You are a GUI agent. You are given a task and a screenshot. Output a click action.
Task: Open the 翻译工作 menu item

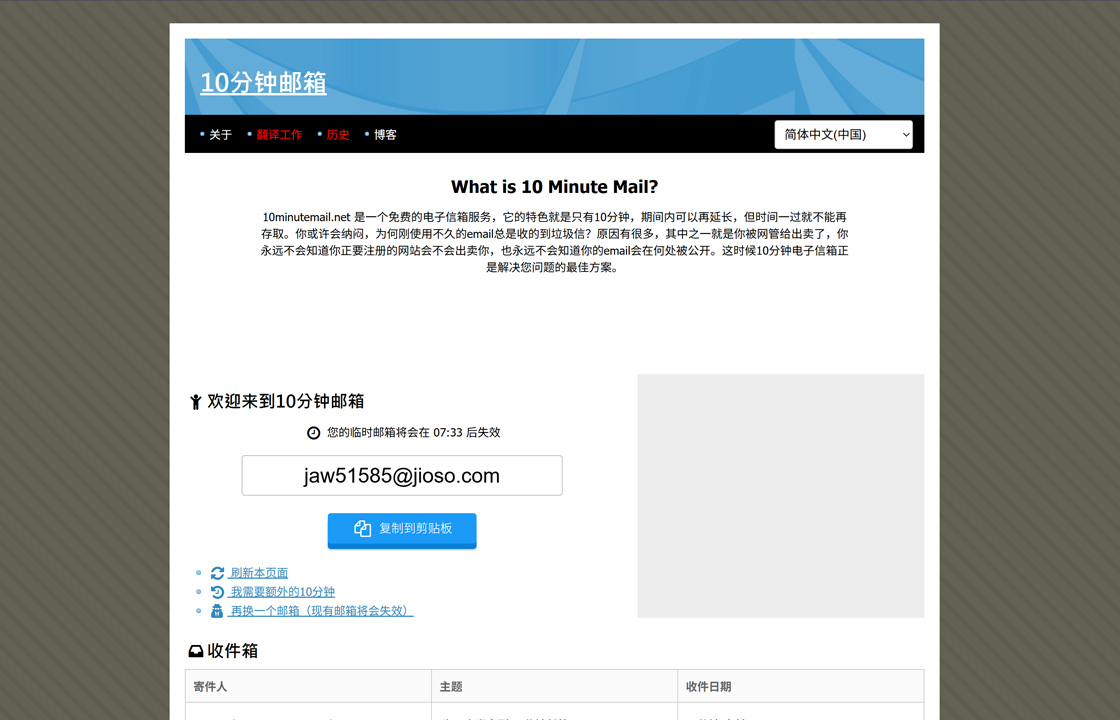pos(279,134)
